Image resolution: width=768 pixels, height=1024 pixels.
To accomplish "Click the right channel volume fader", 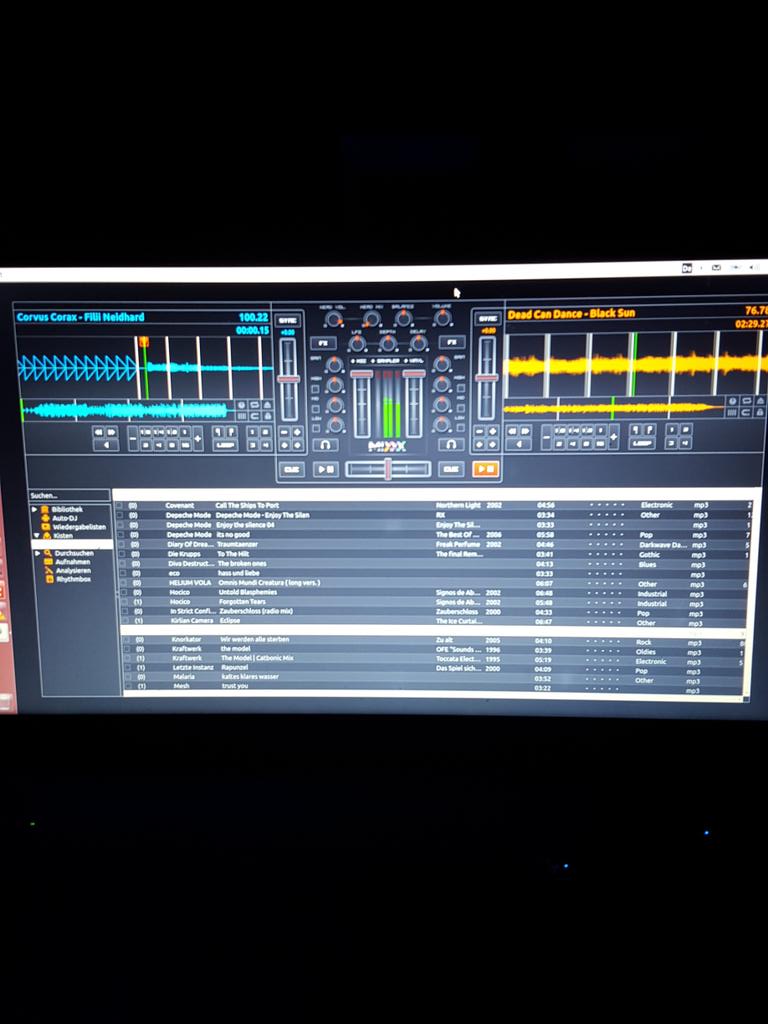I will [414, 404].
